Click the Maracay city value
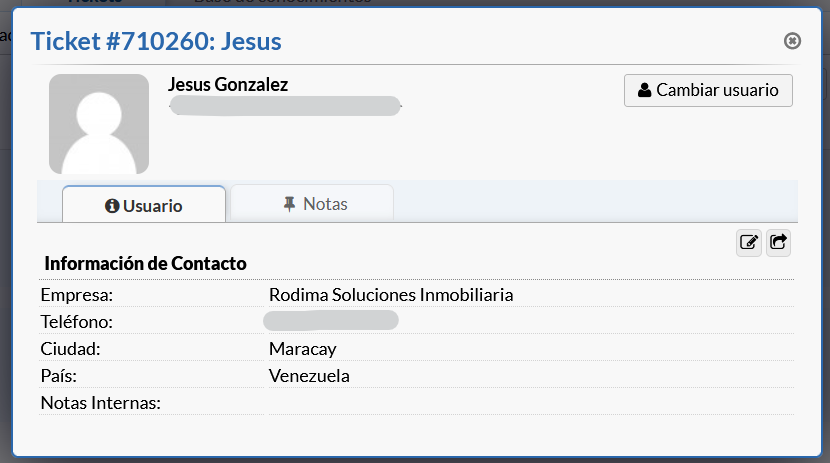 click(x=303, y=349)
